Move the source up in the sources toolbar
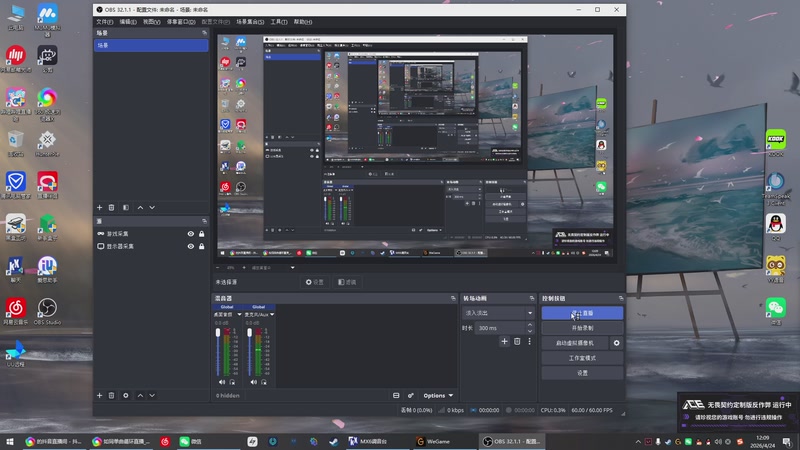The width and height of the screenshot is (800, 450). click(140, 395)
